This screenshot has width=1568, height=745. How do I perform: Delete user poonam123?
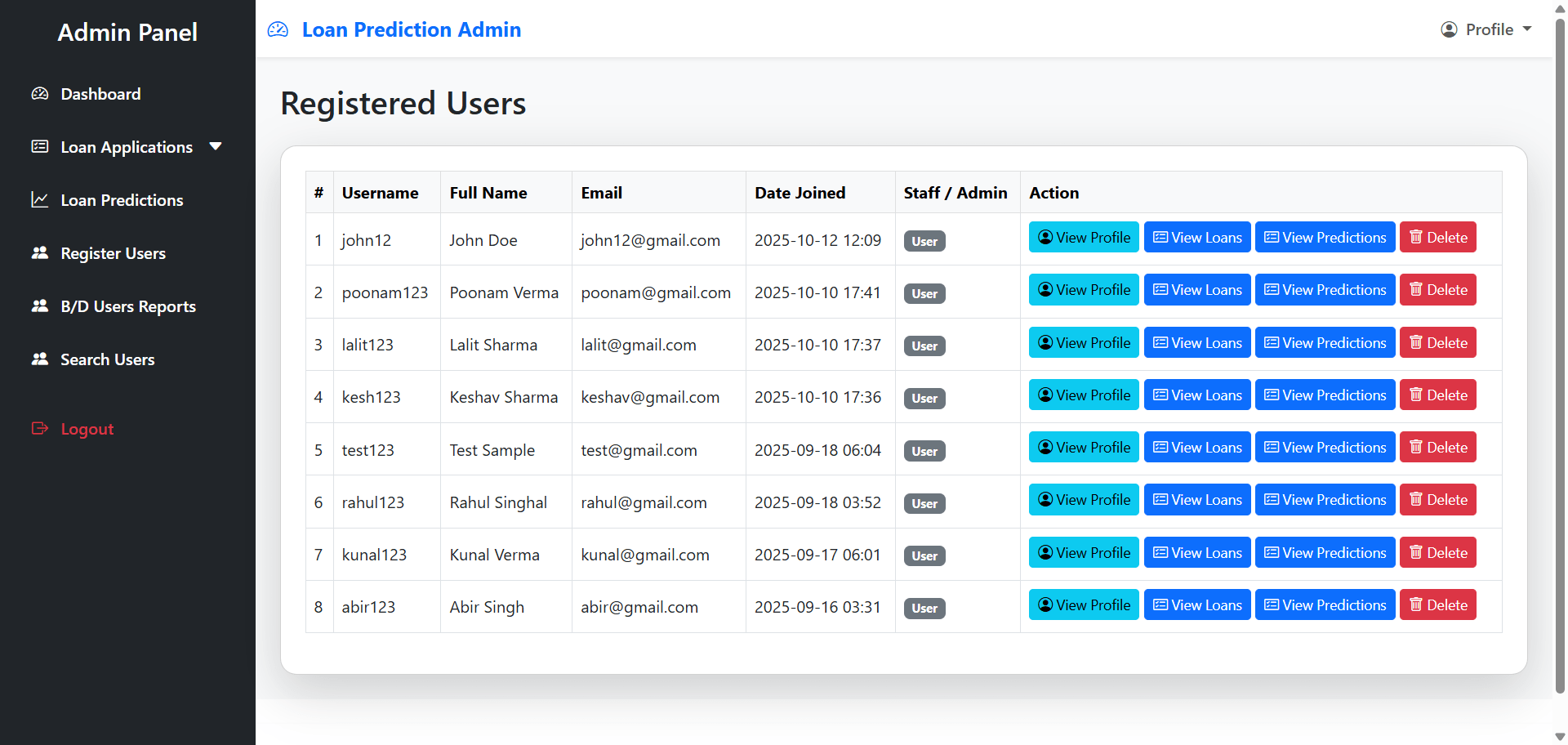tap(1437, 290)
